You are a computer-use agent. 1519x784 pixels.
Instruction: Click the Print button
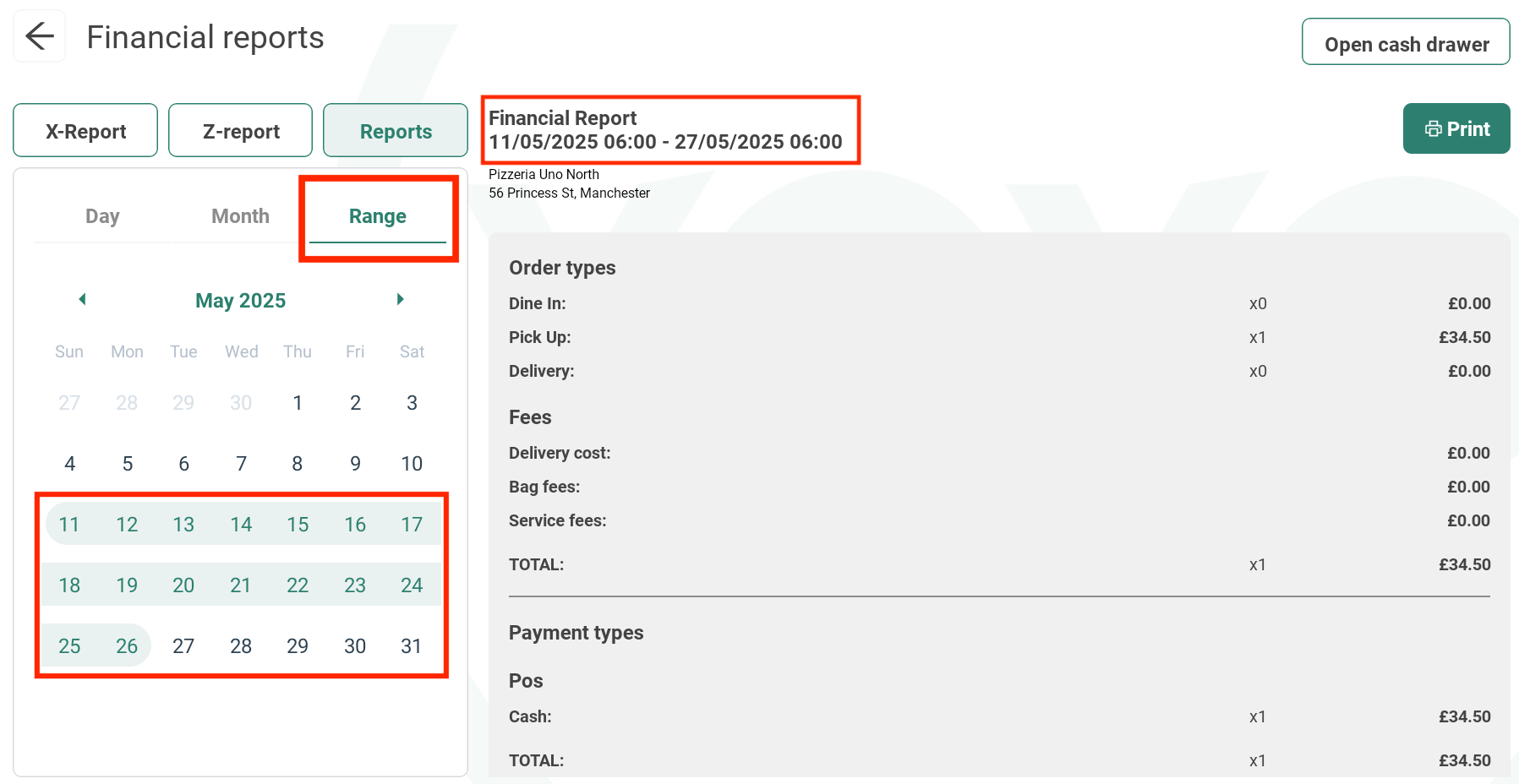click(1456, 128)
